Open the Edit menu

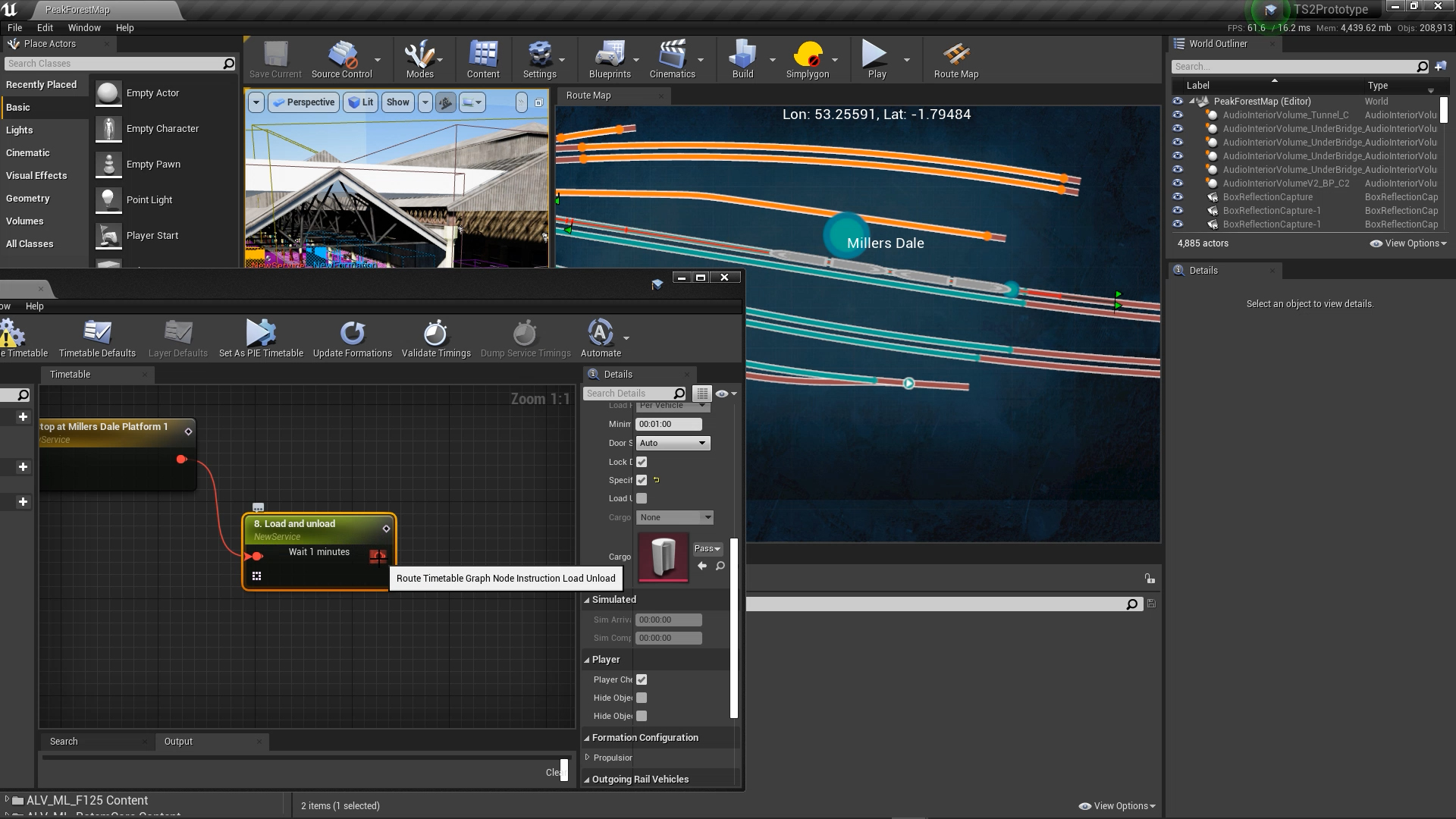(45, 27)
